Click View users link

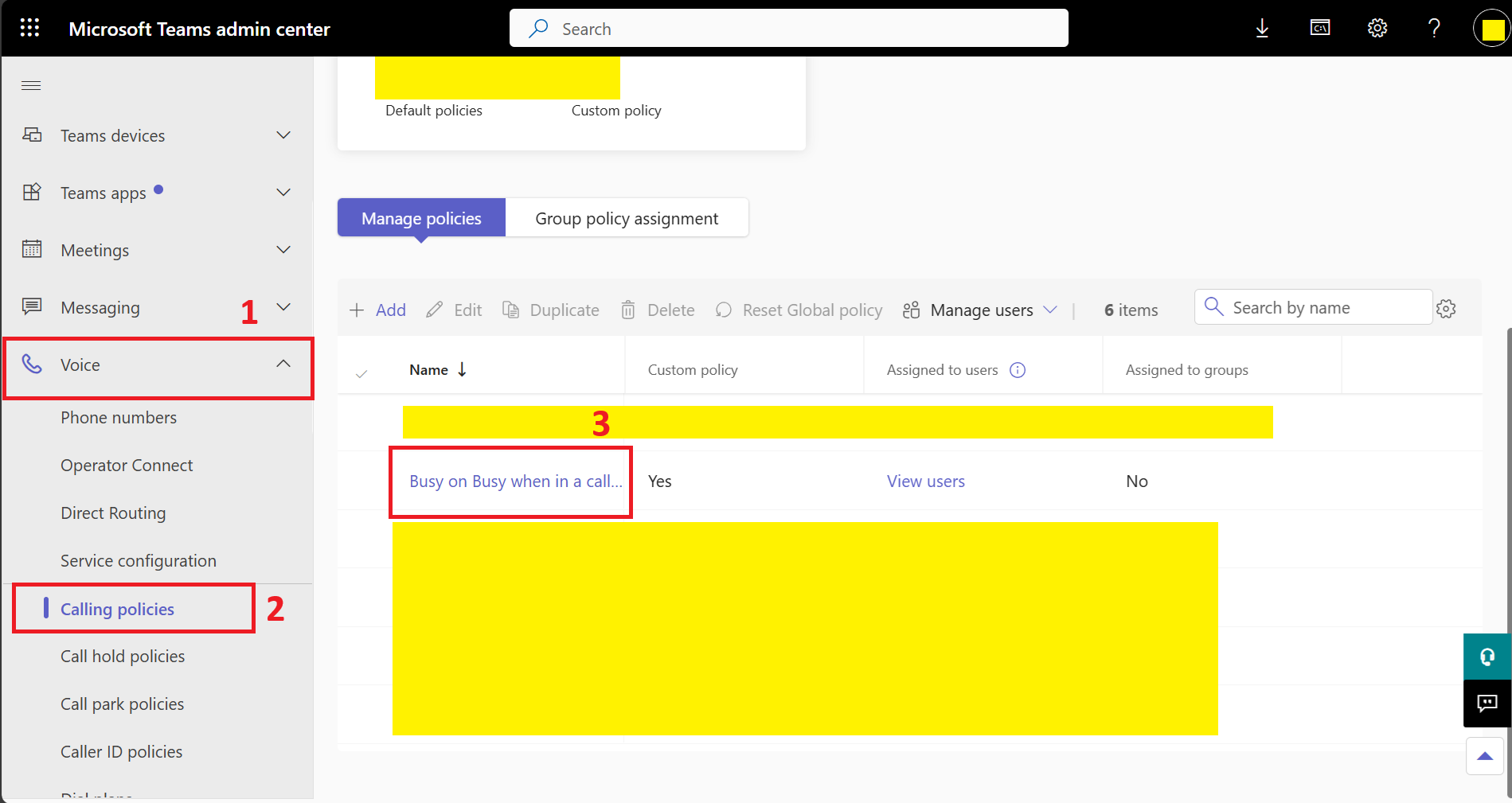click(x=926, y=481)
